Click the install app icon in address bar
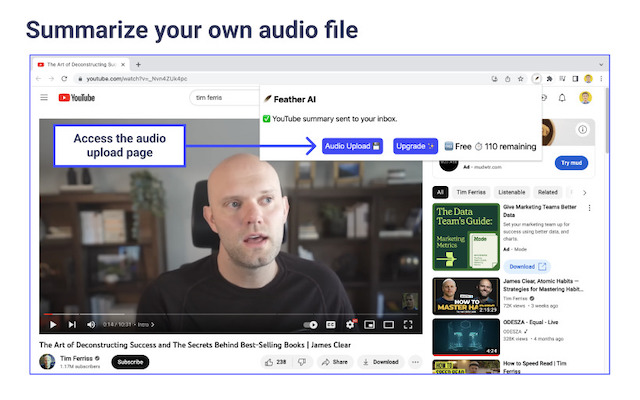The width and height of the screenshot is (640, 400). [x=494, y=79]
